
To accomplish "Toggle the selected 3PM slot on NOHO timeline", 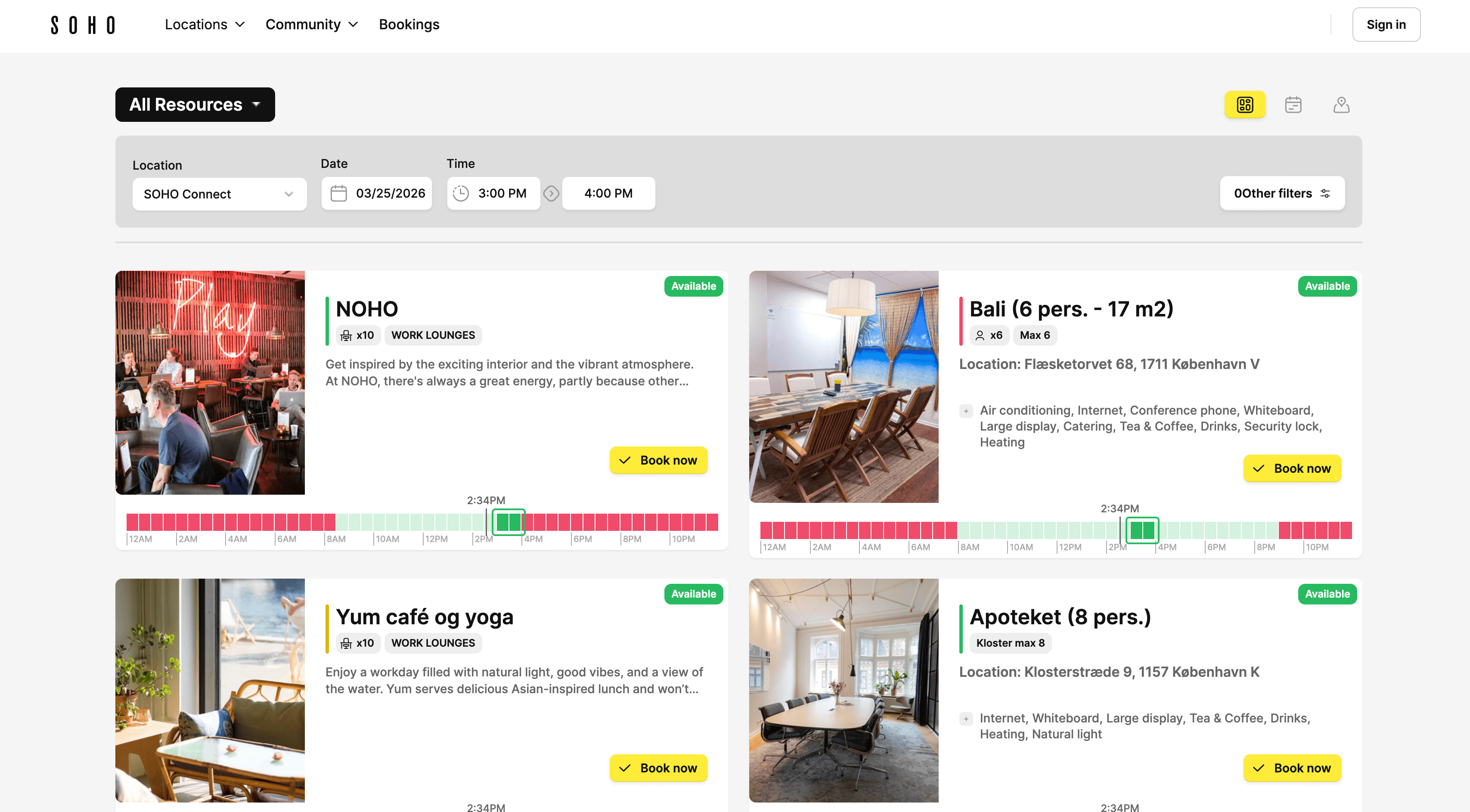I will pos(509,521).
